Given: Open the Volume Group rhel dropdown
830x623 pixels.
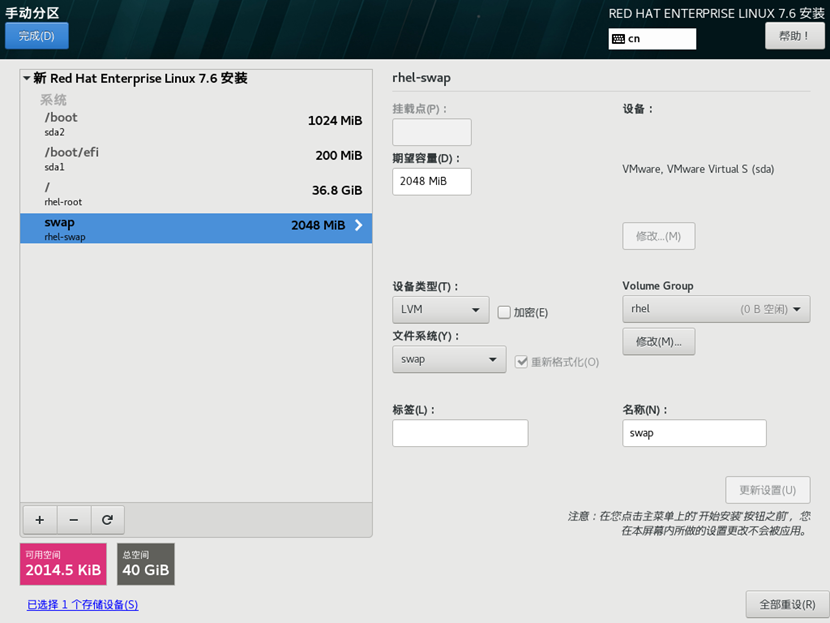Looking at the screenshot, I should [x=716, y=309].
